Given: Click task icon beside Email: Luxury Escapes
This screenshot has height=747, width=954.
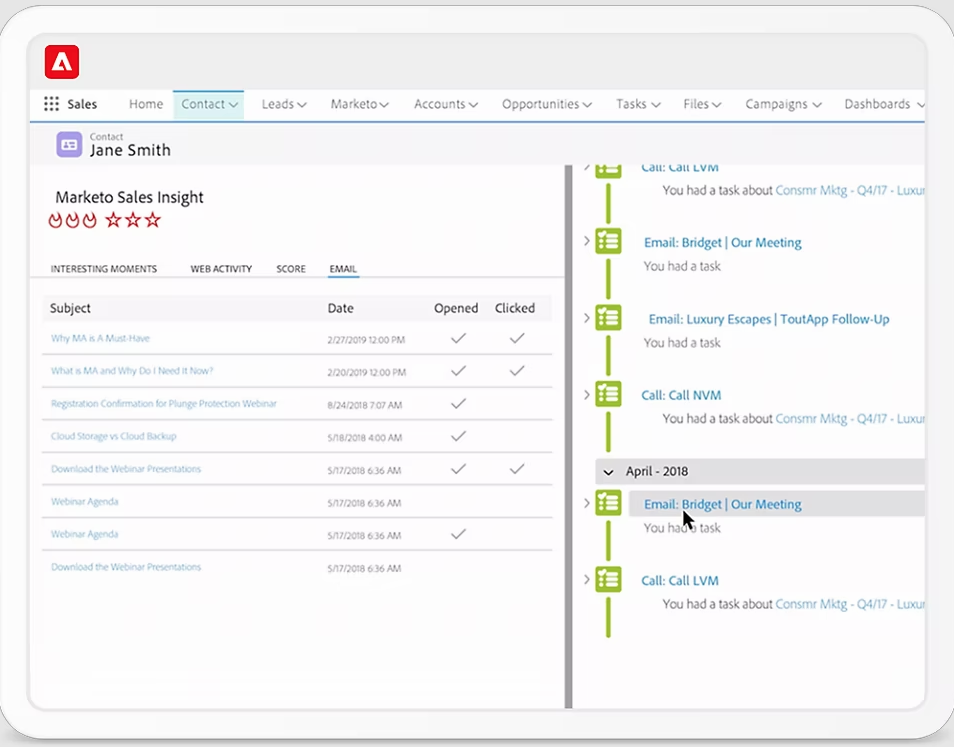Looking at the screenshot, I should click(608, 318).
